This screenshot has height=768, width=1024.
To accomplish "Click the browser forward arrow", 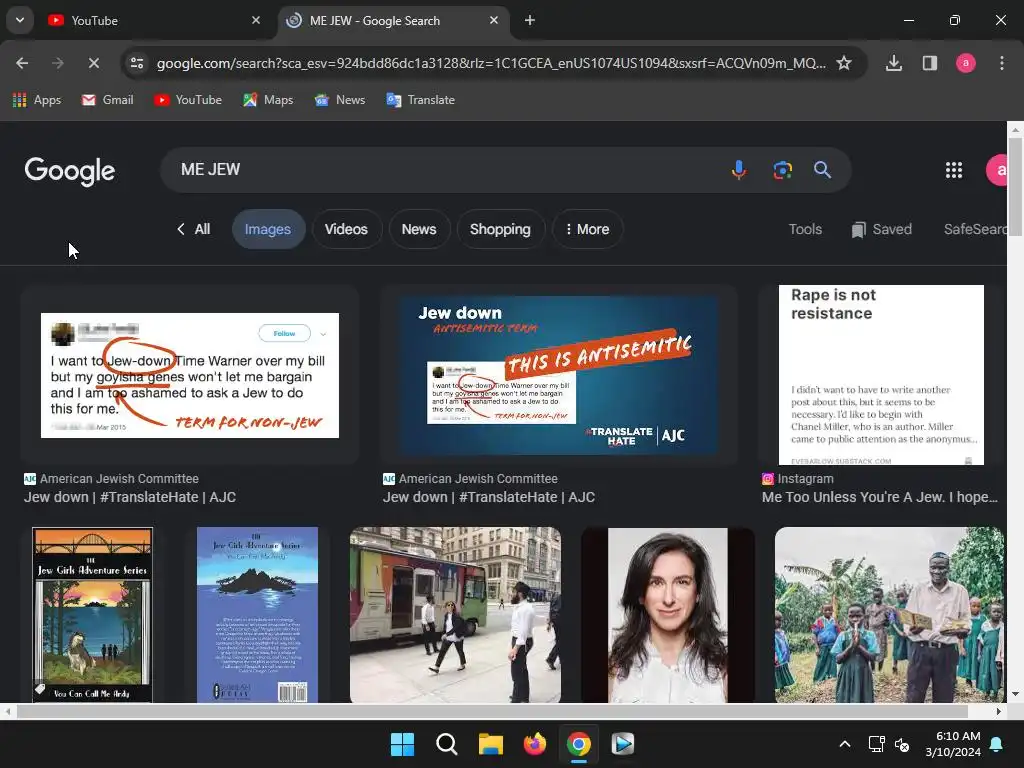I will click(57, 63).
